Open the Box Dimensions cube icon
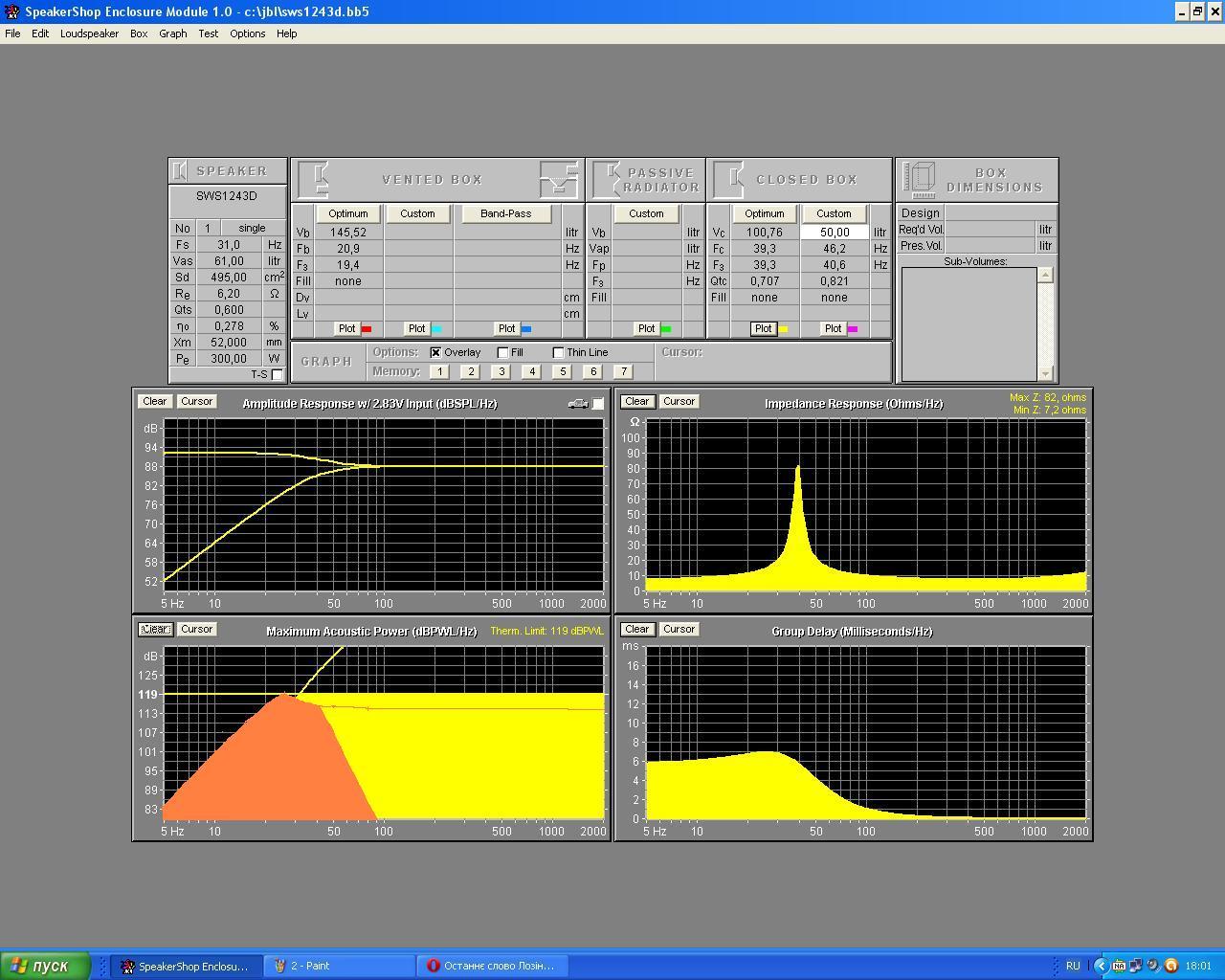This screenshot has width=1225, height=980. pos(920,179)
